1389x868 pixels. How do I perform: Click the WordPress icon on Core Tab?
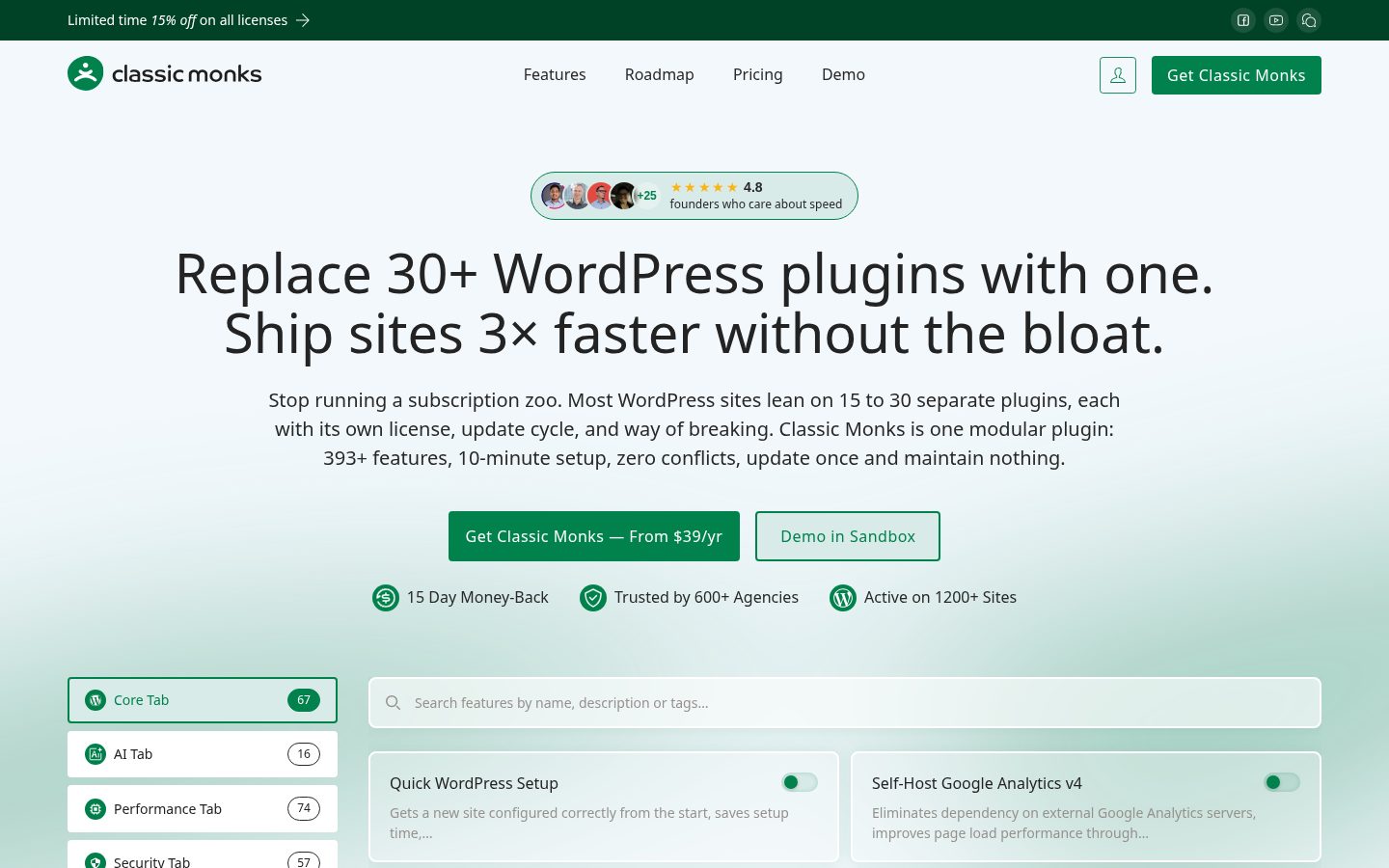95,700
